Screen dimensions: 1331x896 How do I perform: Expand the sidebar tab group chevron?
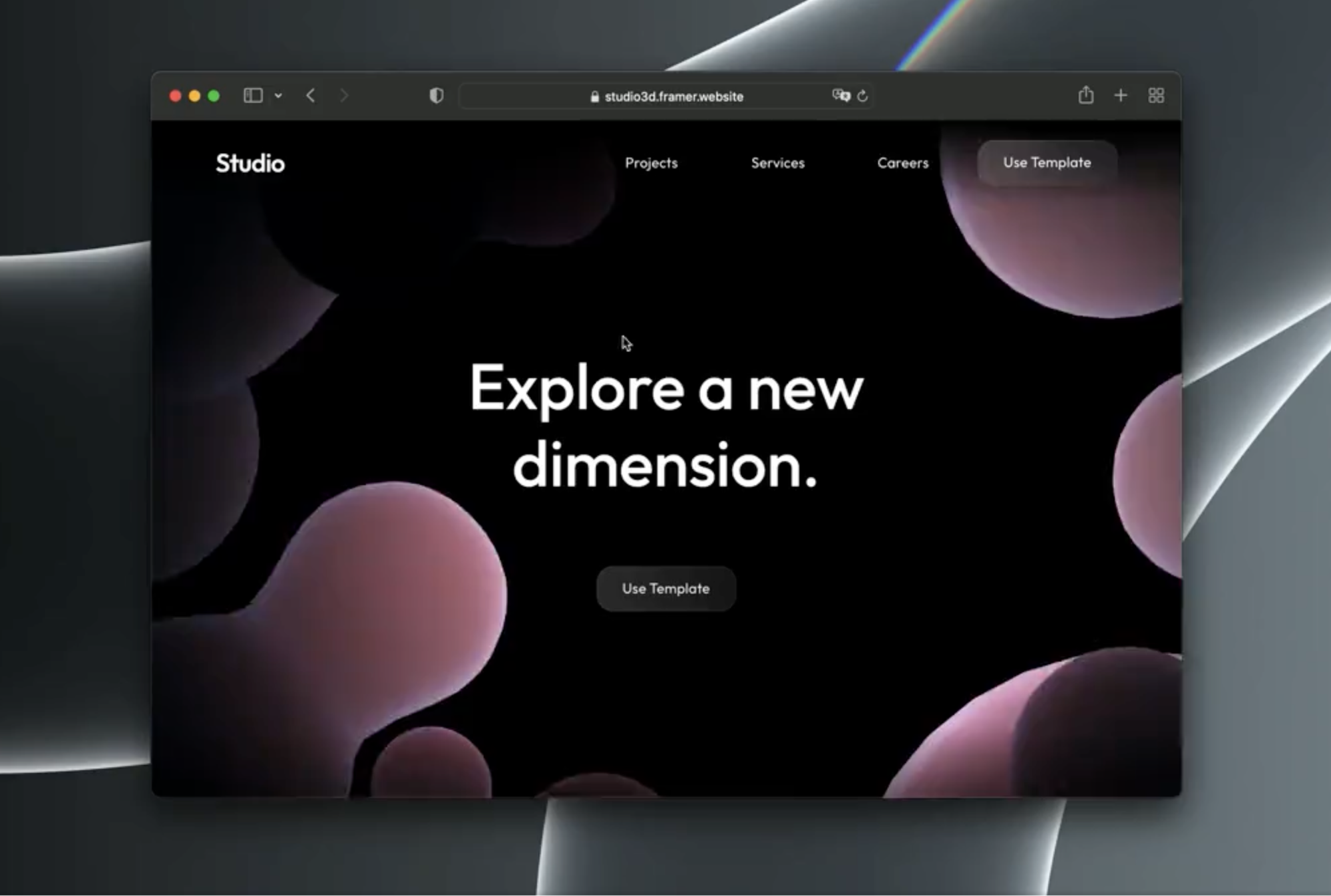tap(278, 96)
